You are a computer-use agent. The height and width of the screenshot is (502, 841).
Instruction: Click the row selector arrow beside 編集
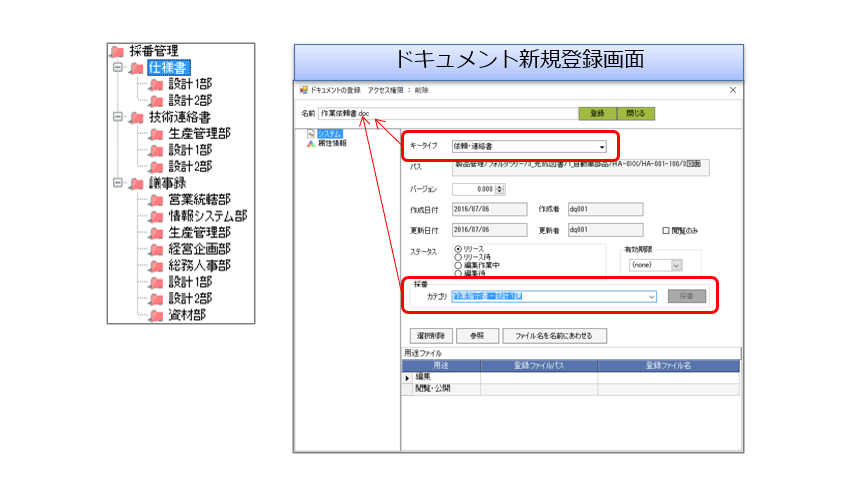407,378
